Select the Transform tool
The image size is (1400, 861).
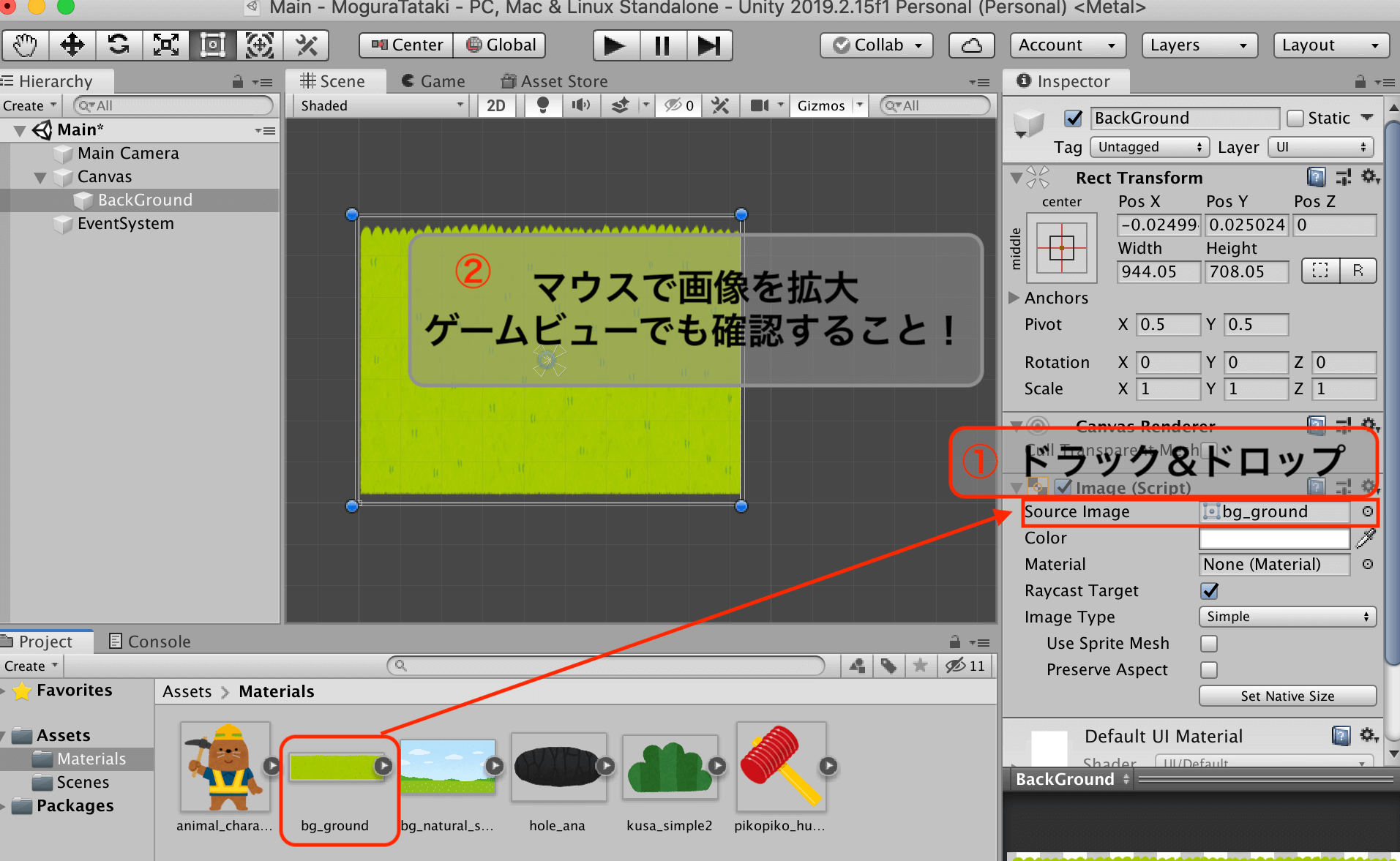(259, 45)
